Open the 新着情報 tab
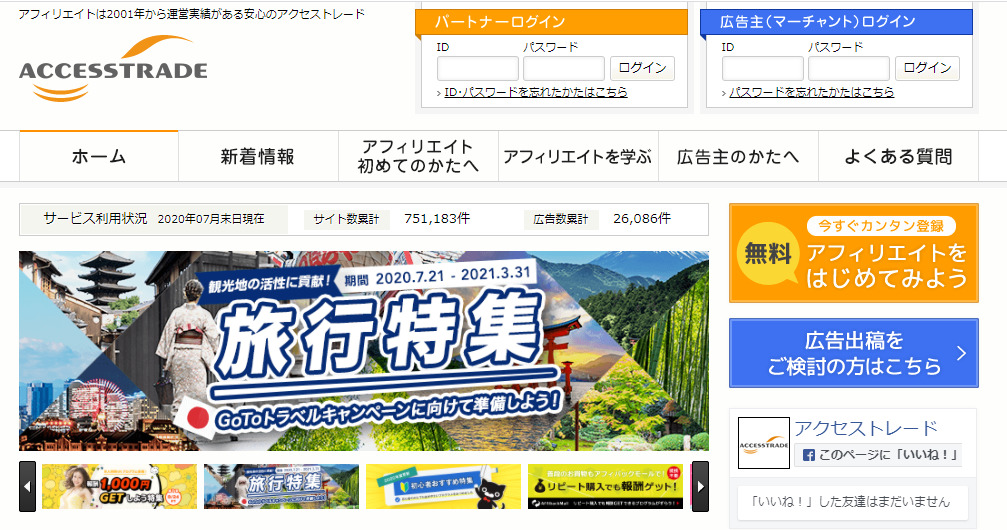 pyautogui.click(x=258, y=156)
